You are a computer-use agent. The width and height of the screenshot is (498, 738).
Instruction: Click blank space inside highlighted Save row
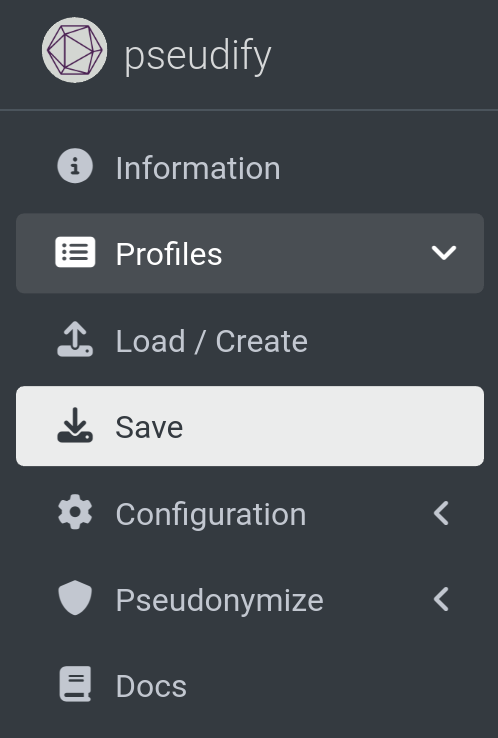(329, 426)
